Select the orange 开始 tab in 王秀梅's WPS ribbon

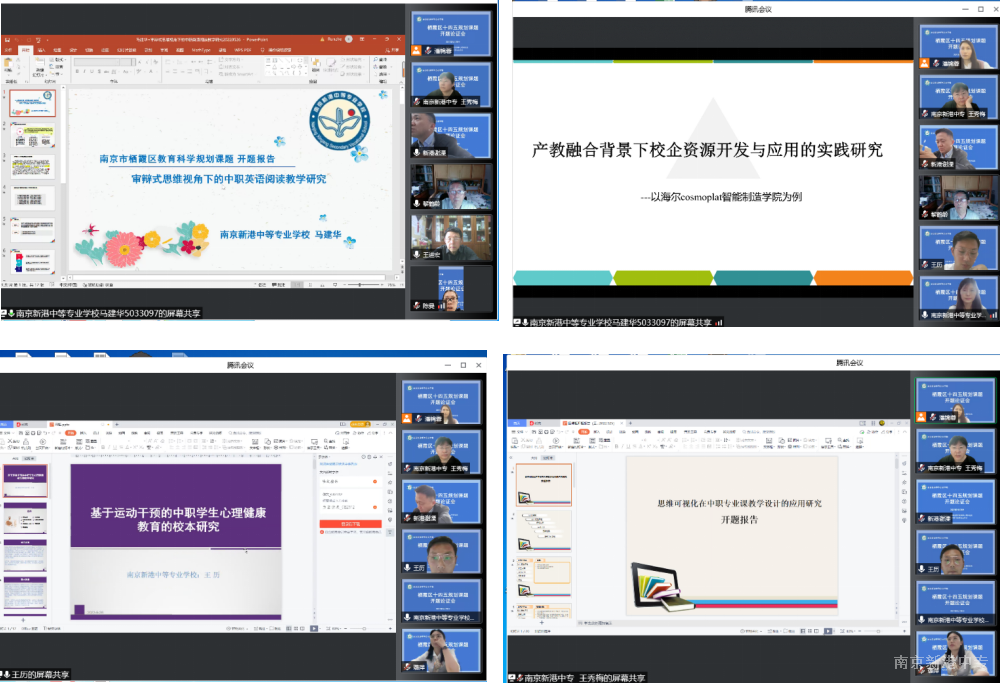(584, 432)
